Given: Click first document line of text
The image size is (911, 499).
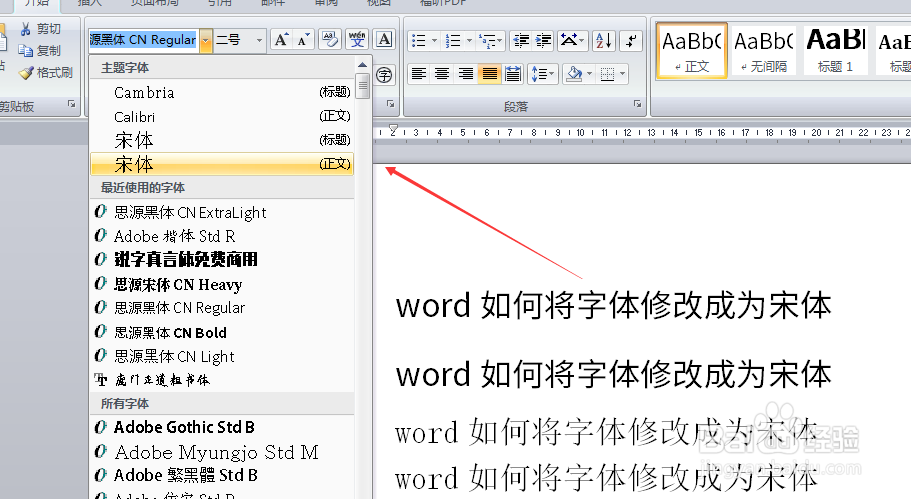Looking at the screenshot, I should point(614,306).
